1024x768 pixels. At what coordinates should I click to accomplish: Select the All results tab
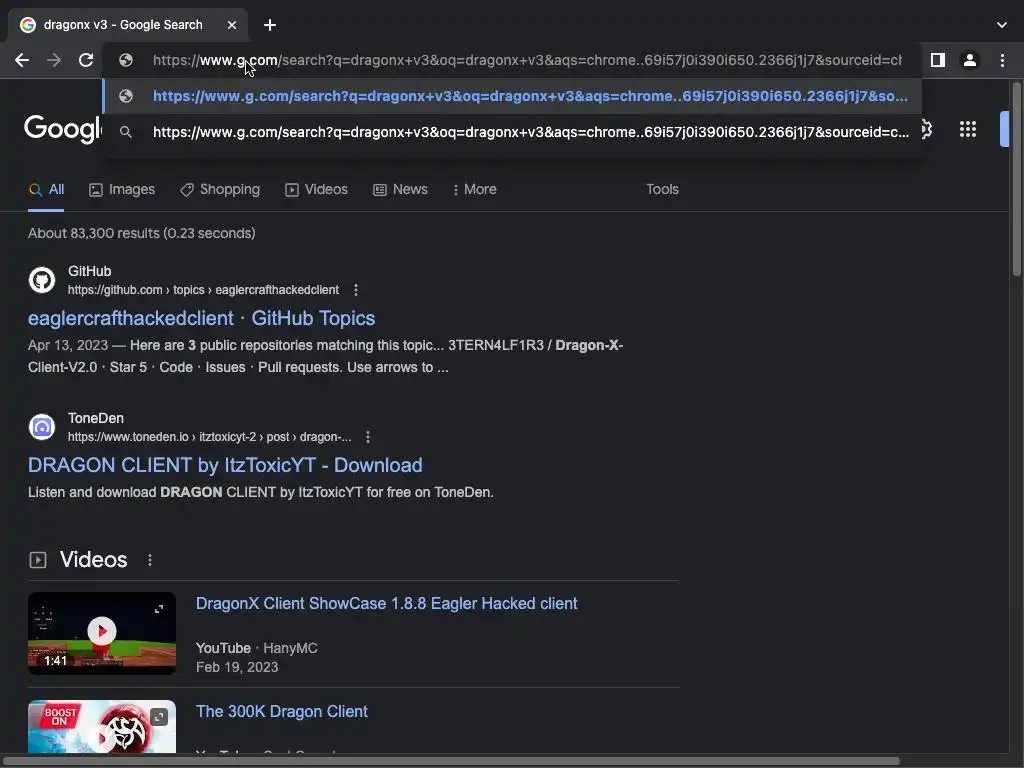pos(46,189)
